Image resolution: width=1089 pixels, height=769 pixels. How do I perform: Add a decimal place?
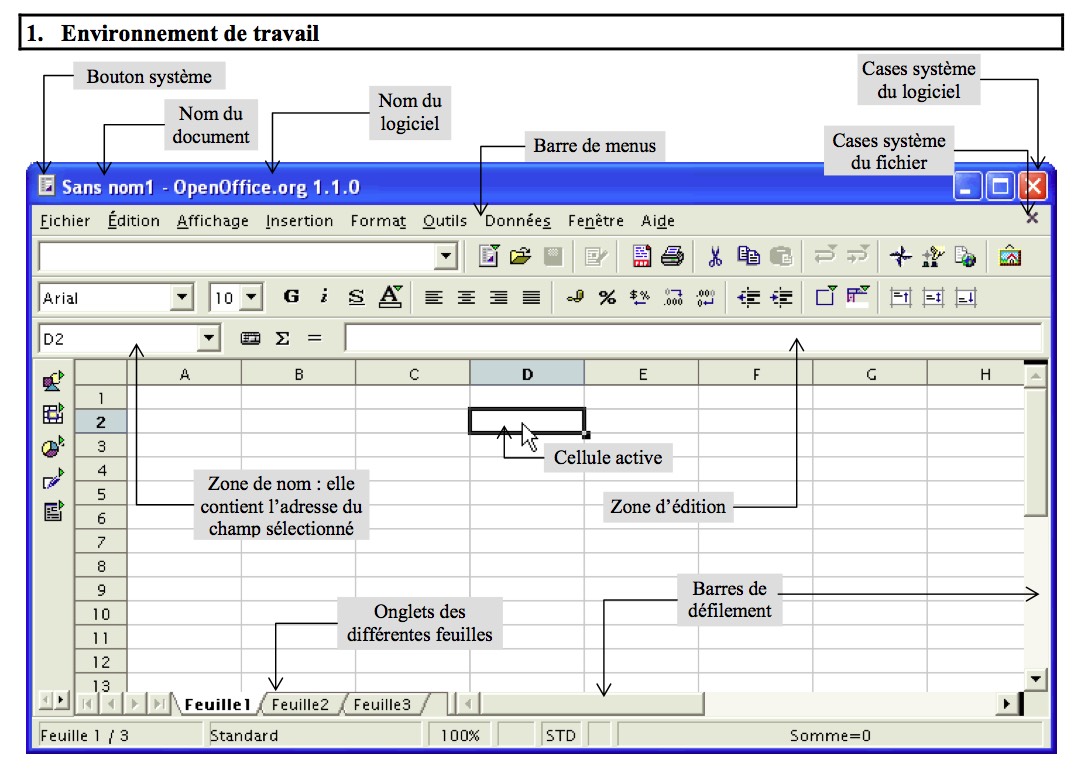pos(673,298)
